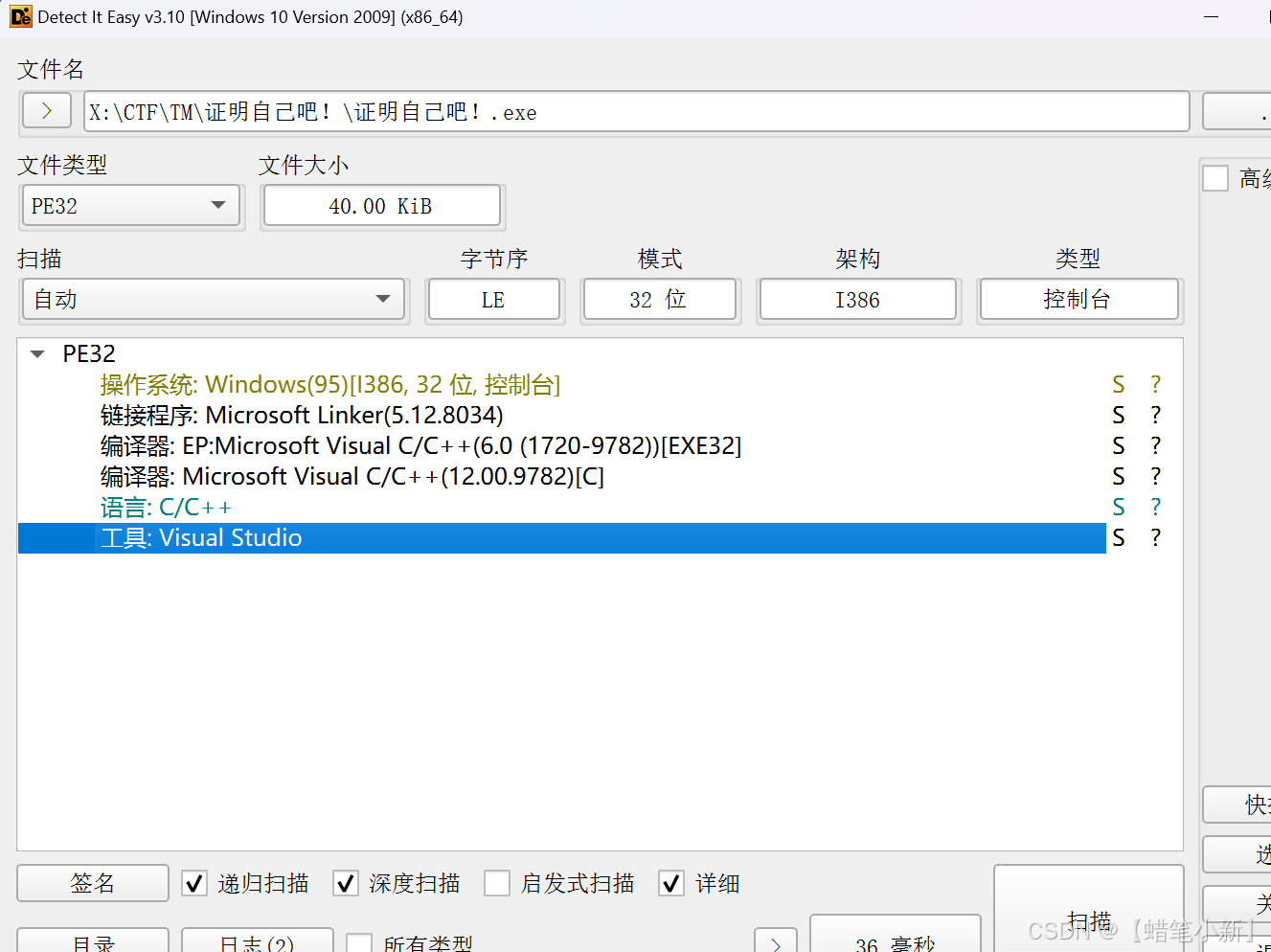This screenshot has height=952, width=1271.
Task: Click the LE endianness button
Action: pos(493,300)
